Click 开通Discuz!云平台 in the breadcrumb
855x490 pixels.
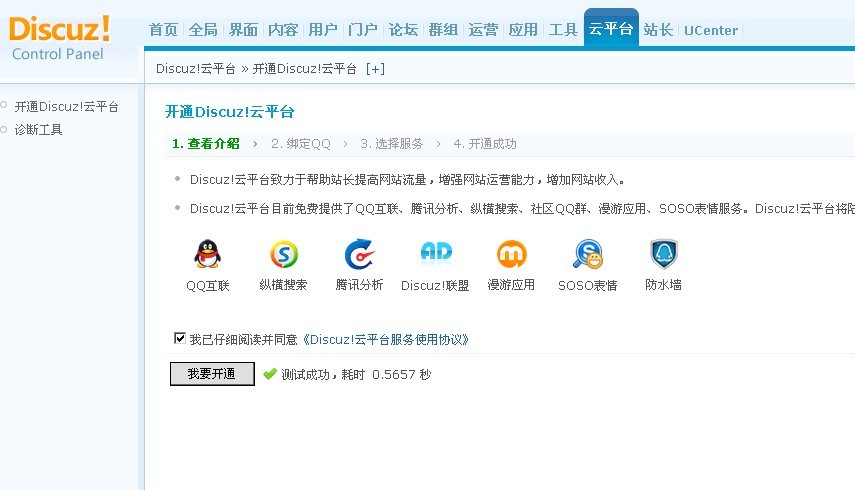304,69
